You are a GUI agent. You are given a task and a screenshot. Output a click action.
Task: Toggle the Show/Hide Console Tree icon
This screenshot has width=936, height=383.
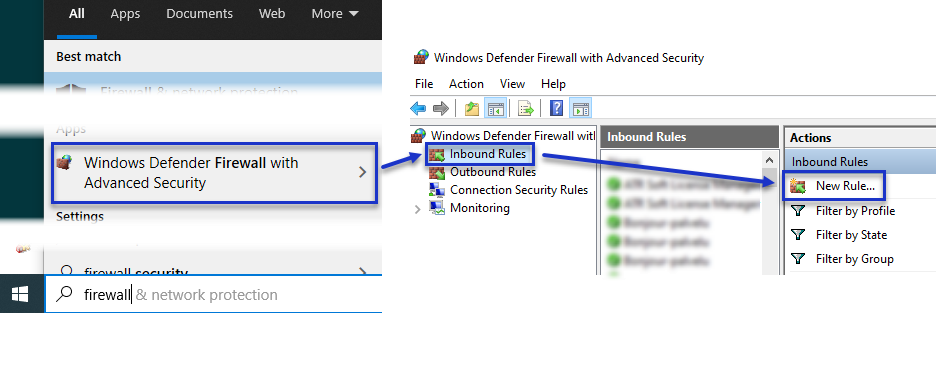click(495, 109)
